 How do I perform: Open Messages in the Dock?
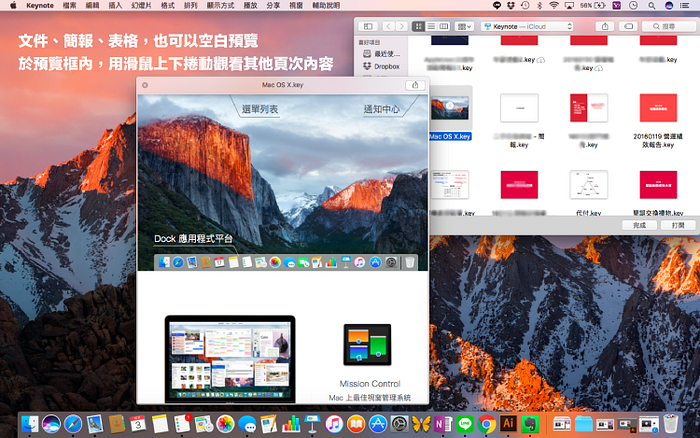247,424
